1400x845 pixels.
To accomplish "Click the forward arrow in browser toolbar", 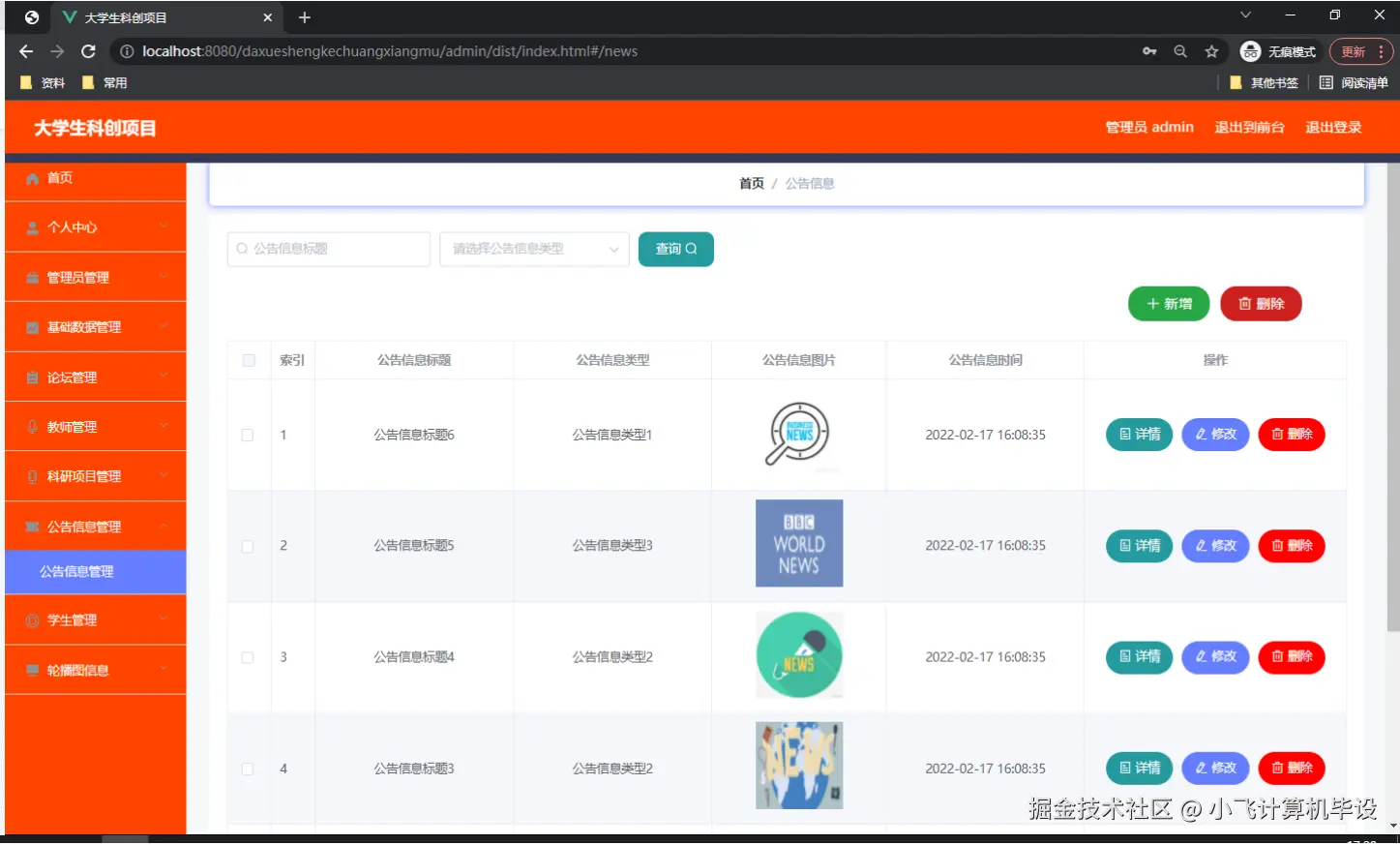I will [57, 51].
